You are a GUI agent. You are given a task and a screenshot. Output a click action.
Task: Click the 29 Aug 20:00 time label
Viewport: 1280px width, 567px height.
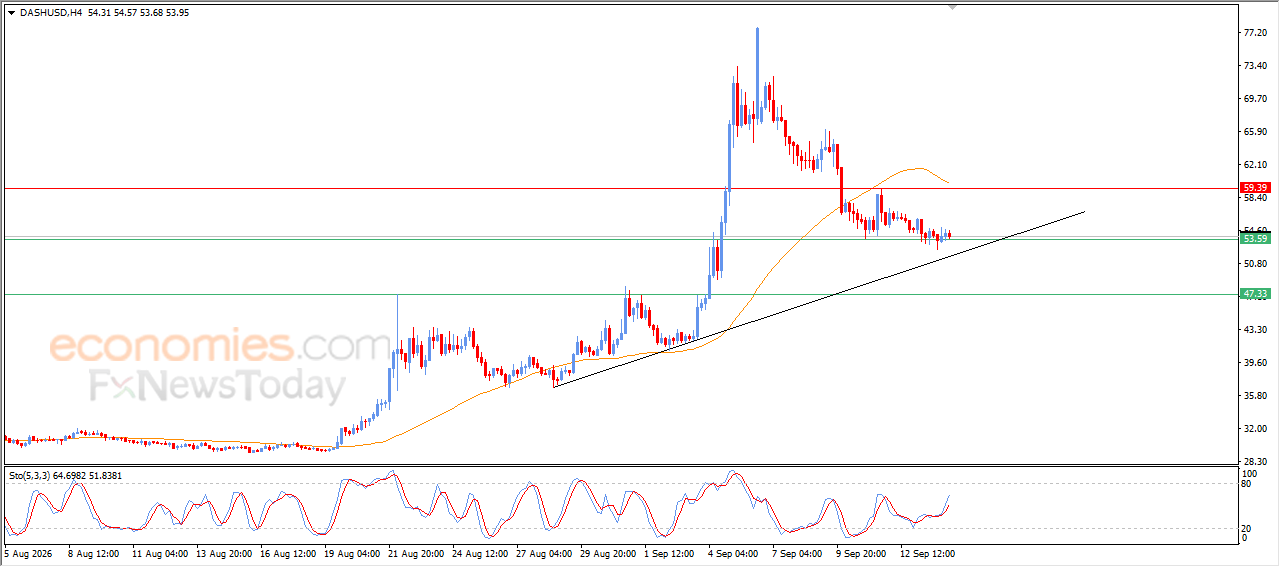[x=606, y=552]
